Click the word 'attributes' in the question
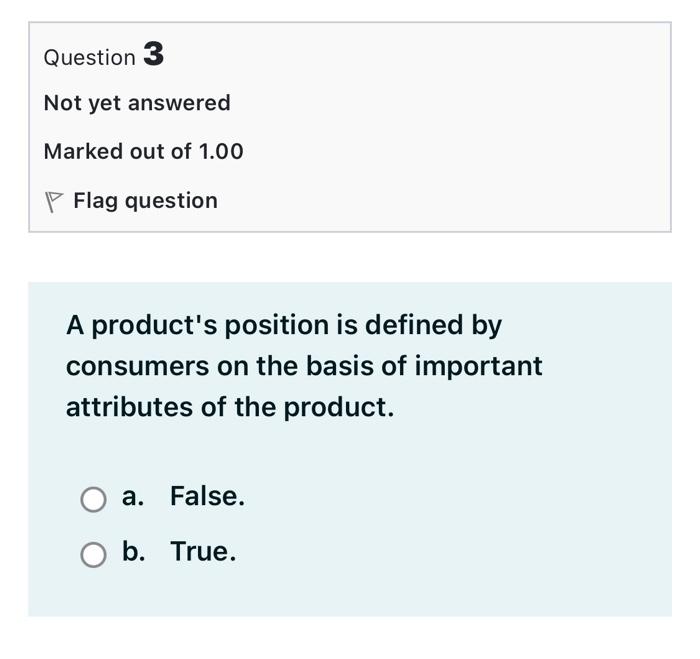 [x=129, y=407]
